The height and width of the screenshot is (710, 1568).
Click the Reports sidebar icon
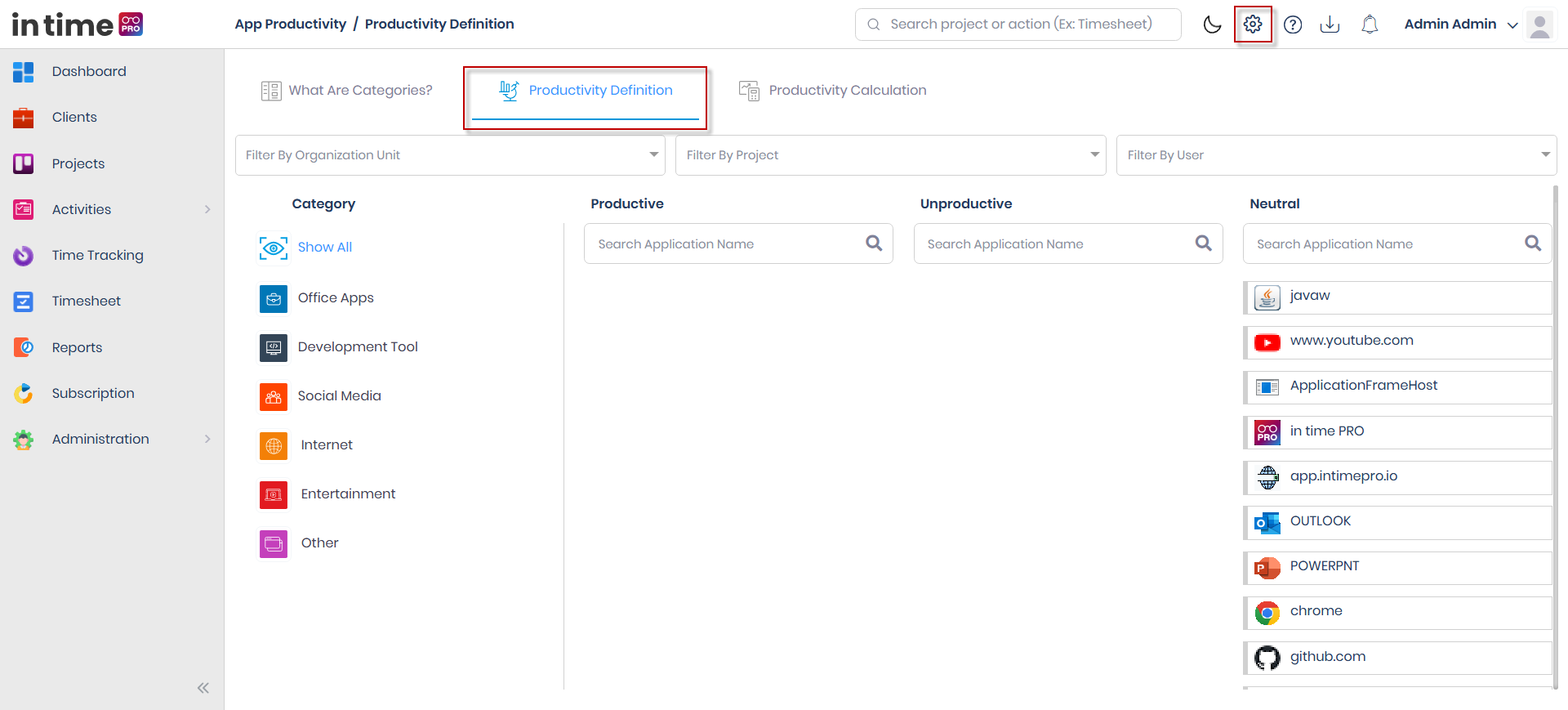point(24,347)
